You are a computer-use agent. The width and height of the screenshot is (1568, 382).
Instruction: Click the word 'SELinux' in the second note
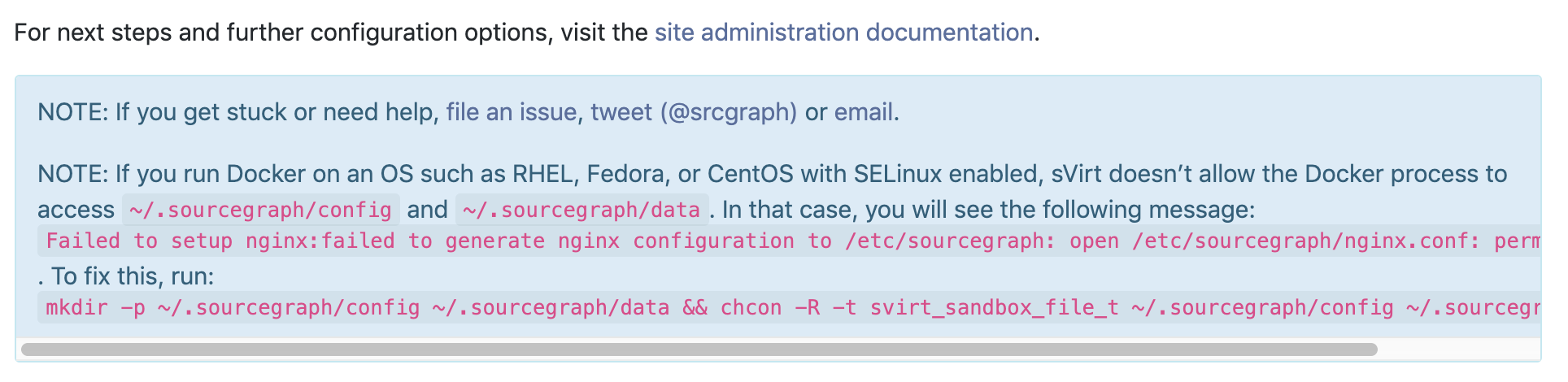pos(897,174)
